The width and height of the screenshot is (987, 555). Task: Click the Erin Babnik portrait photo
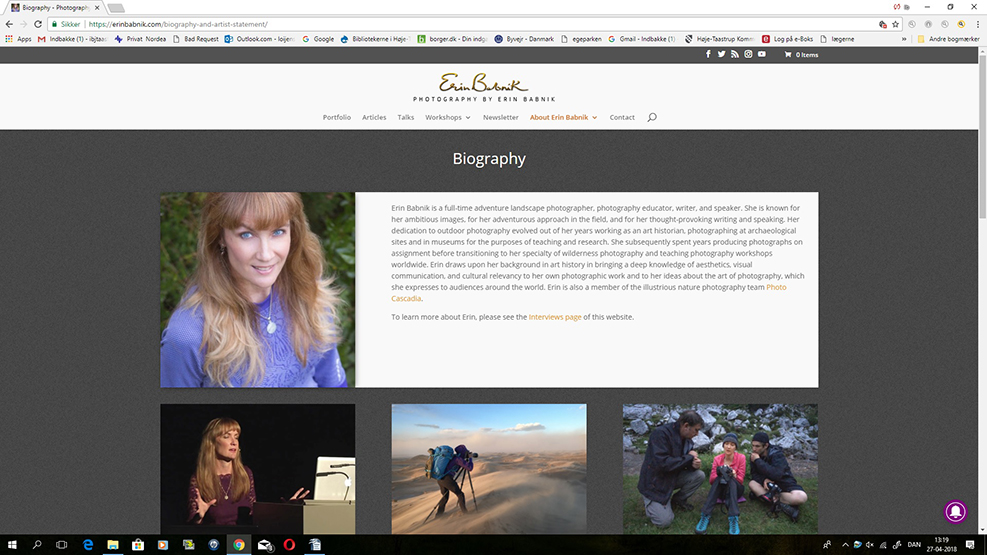click(257, 289)
